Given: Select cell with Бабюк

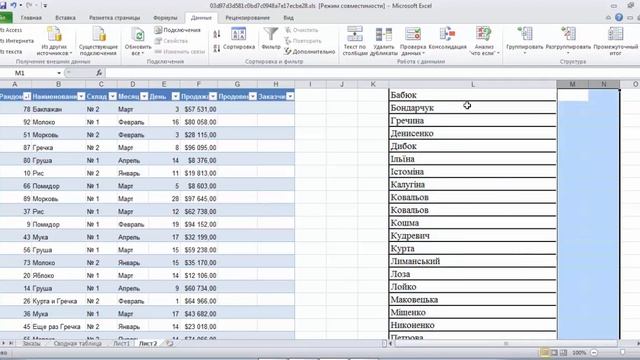Looking at the screenshot, I should pos(473,95).
